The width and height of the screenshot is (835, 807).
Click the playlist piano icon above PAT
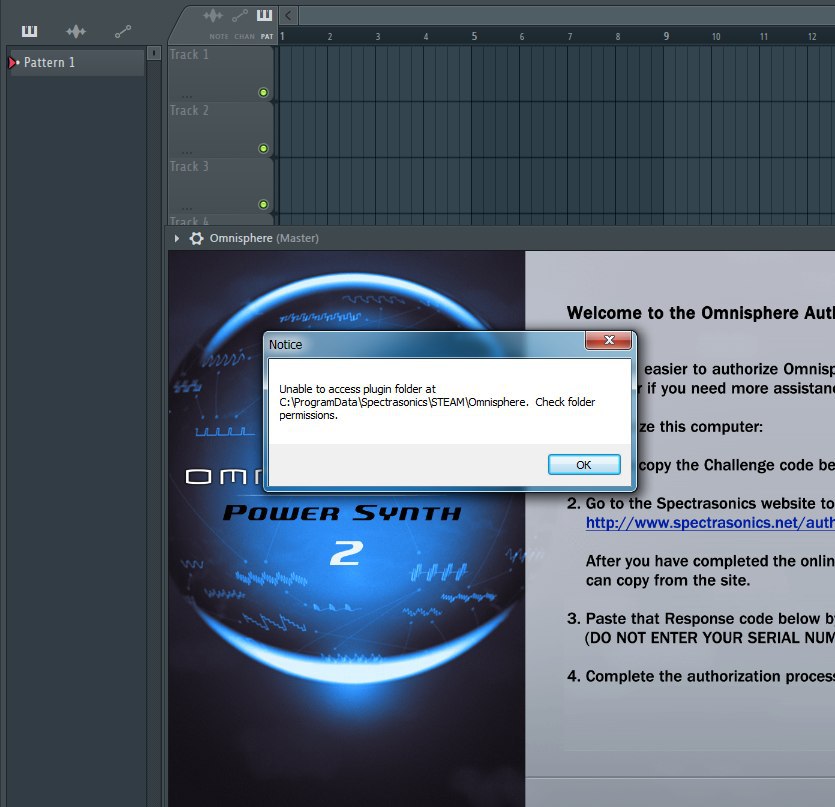(264, 15)
